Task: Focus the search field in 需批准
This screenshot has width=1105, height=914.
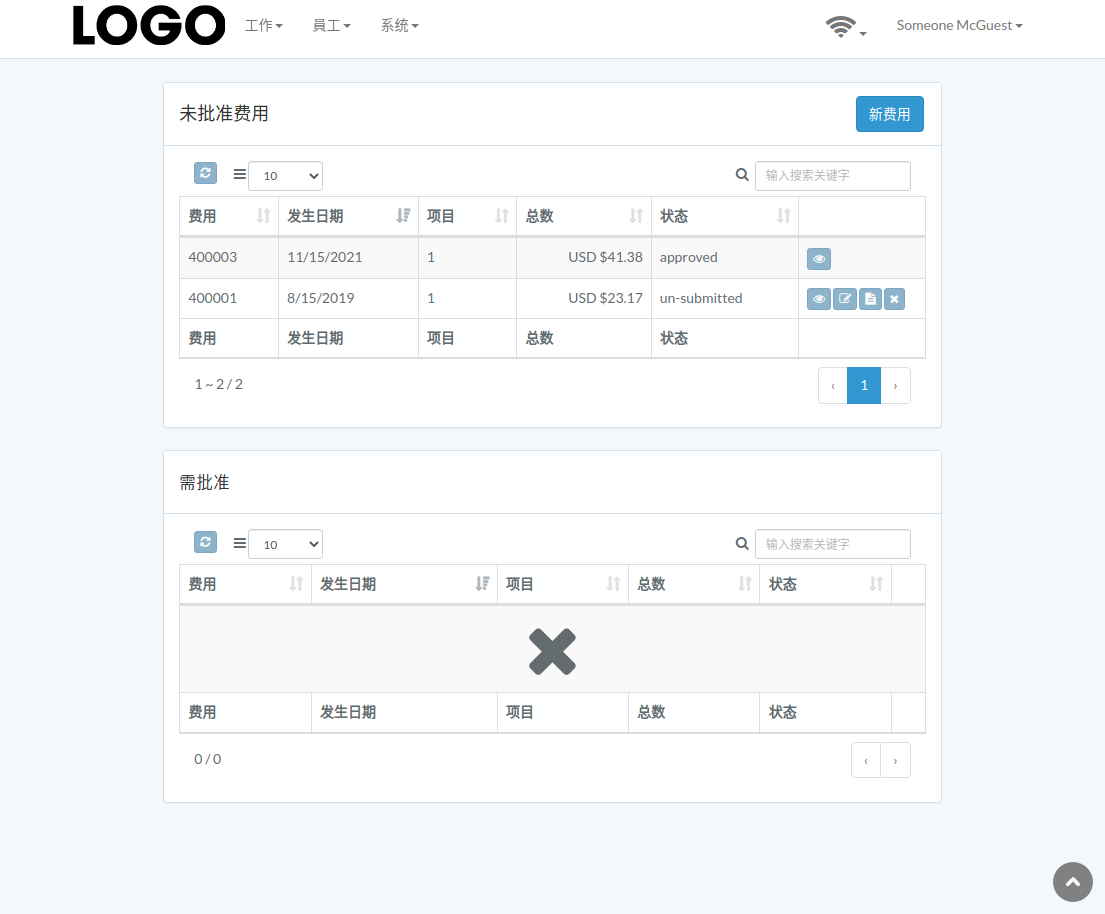Action: tap(832, 544)
